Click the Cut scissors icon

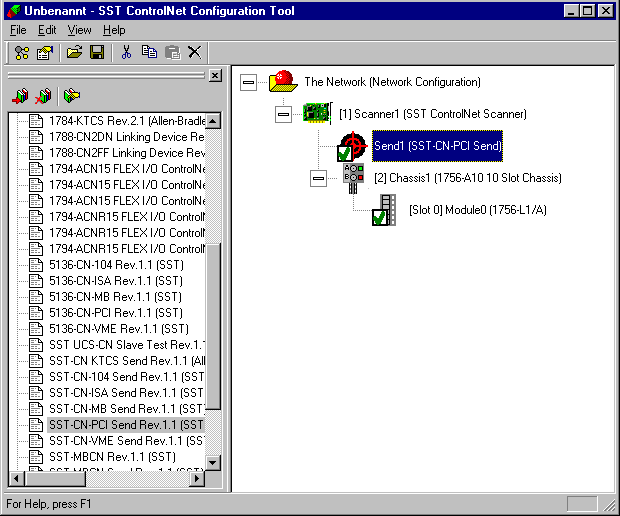[x=127, y=53]
